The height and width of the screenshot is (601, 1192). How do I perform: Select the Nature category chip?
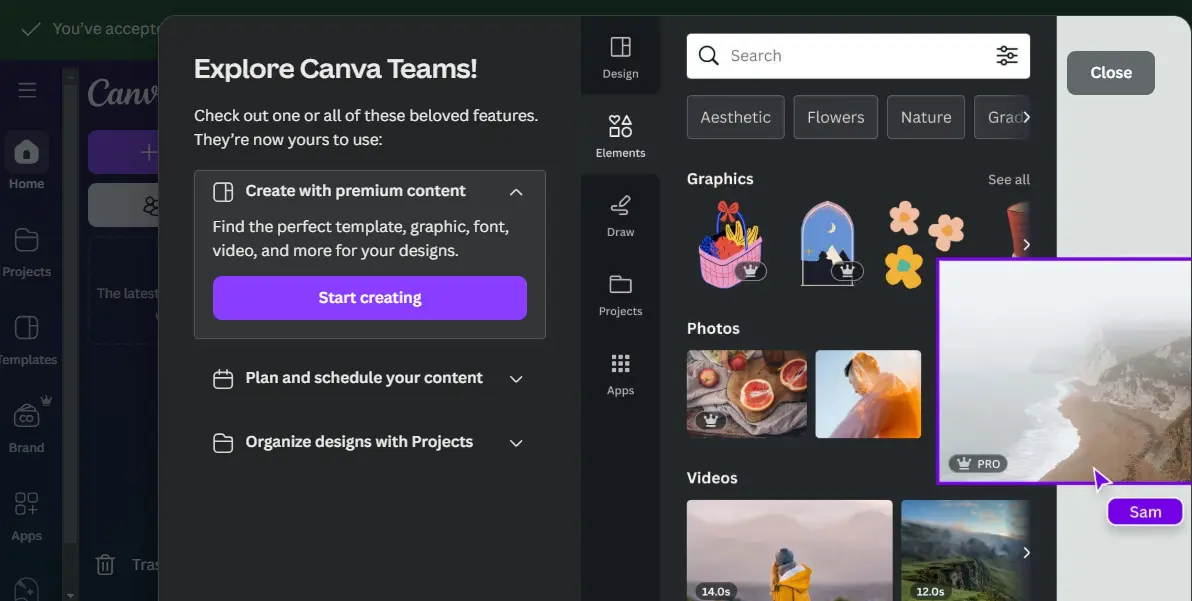[x=926, y=117]
